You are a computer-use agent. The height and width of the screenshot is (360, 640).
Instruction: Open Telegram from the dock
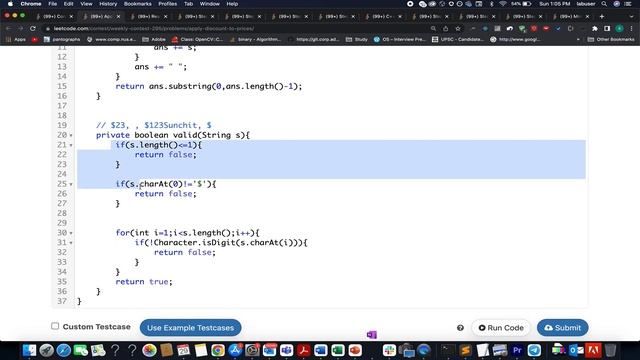pos(534,350)
